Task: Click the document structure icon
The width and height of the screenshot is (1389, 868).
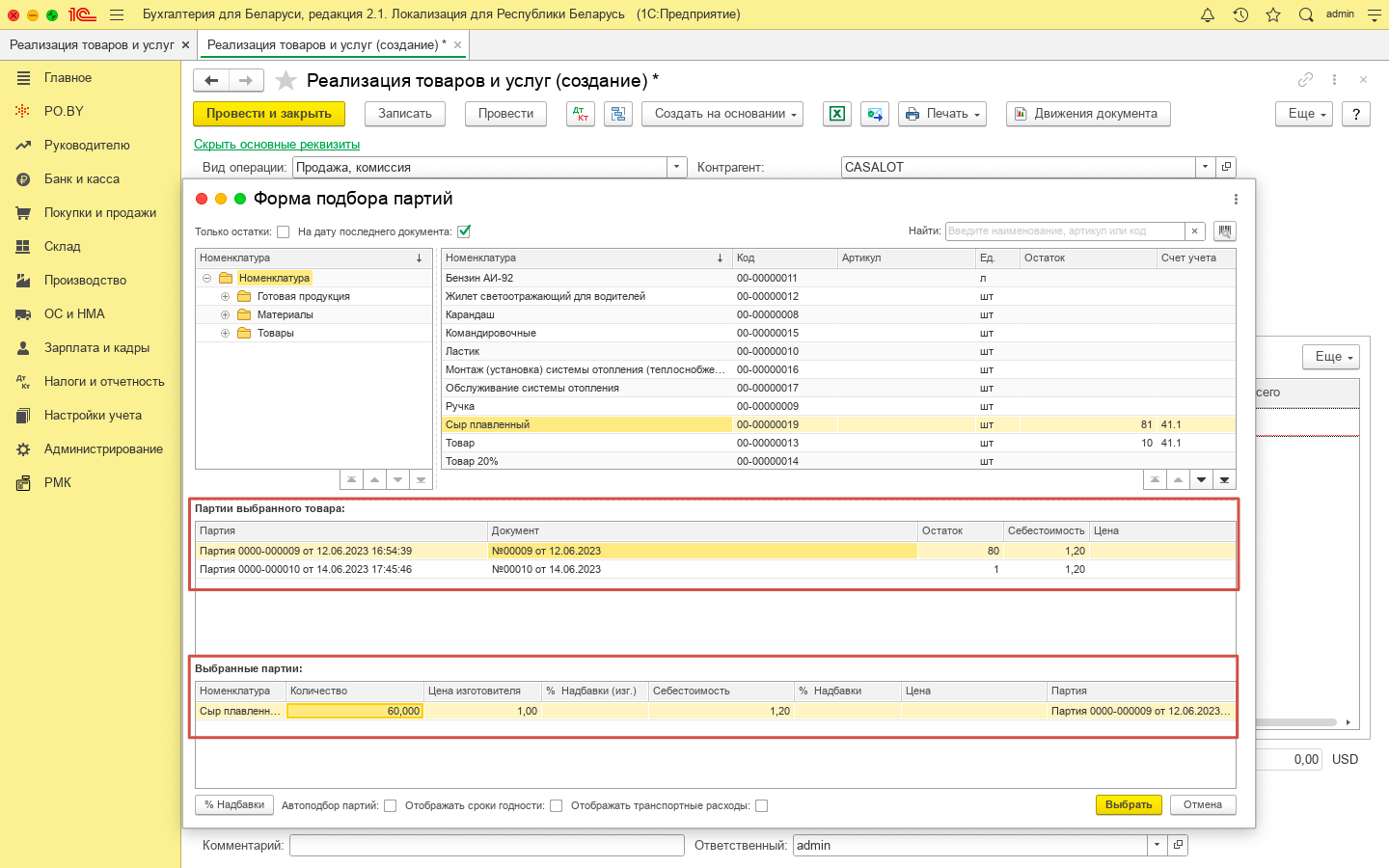Action: tap(618, 114)
